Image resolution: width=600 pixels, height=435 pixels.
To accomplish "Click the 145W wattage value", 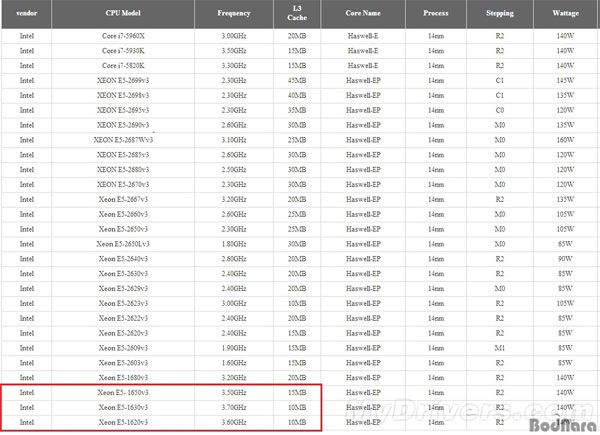I will click(x=566, y=81).
